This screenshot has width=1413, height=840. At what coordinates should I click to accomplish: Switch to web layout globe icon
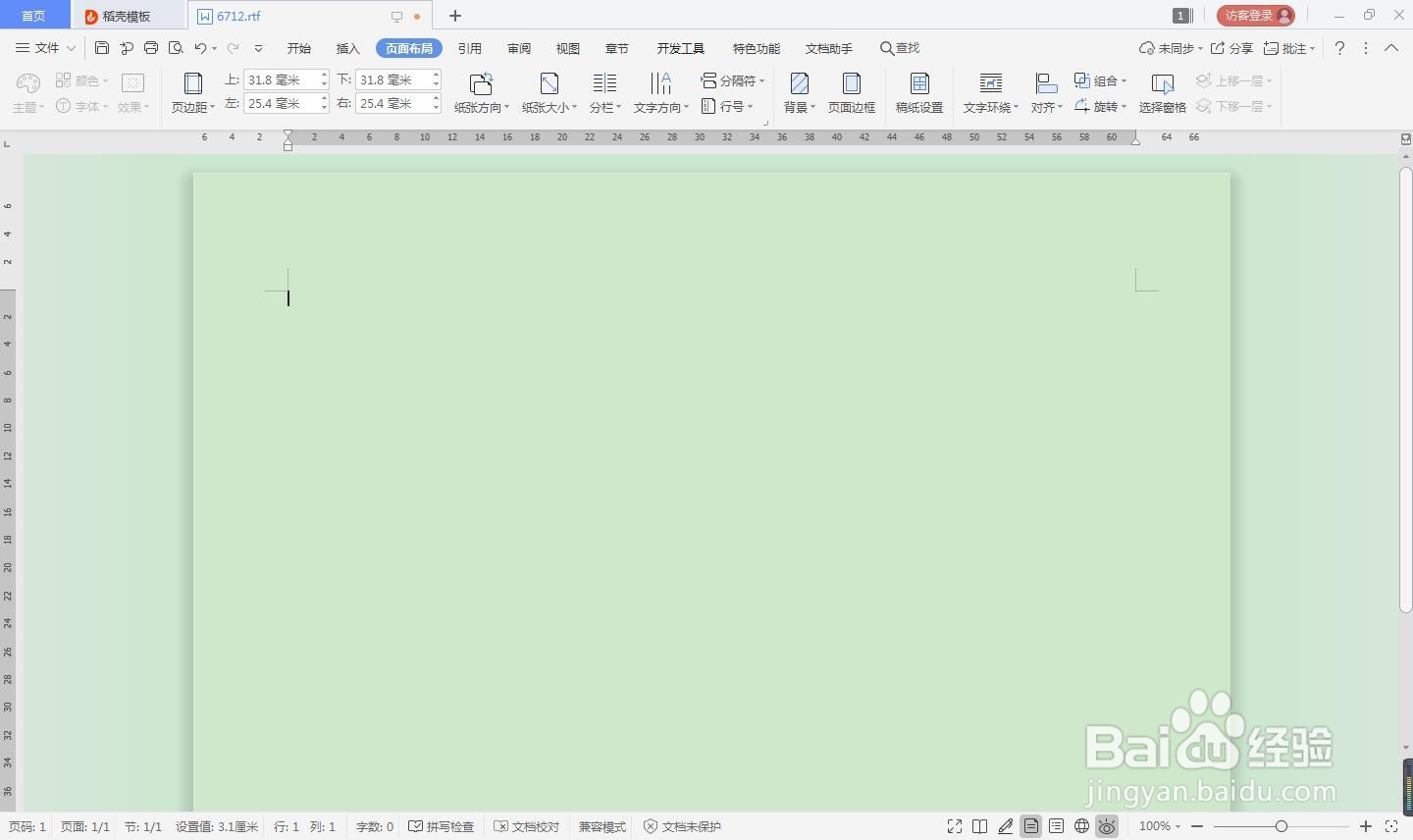[x=1081, y=826]
